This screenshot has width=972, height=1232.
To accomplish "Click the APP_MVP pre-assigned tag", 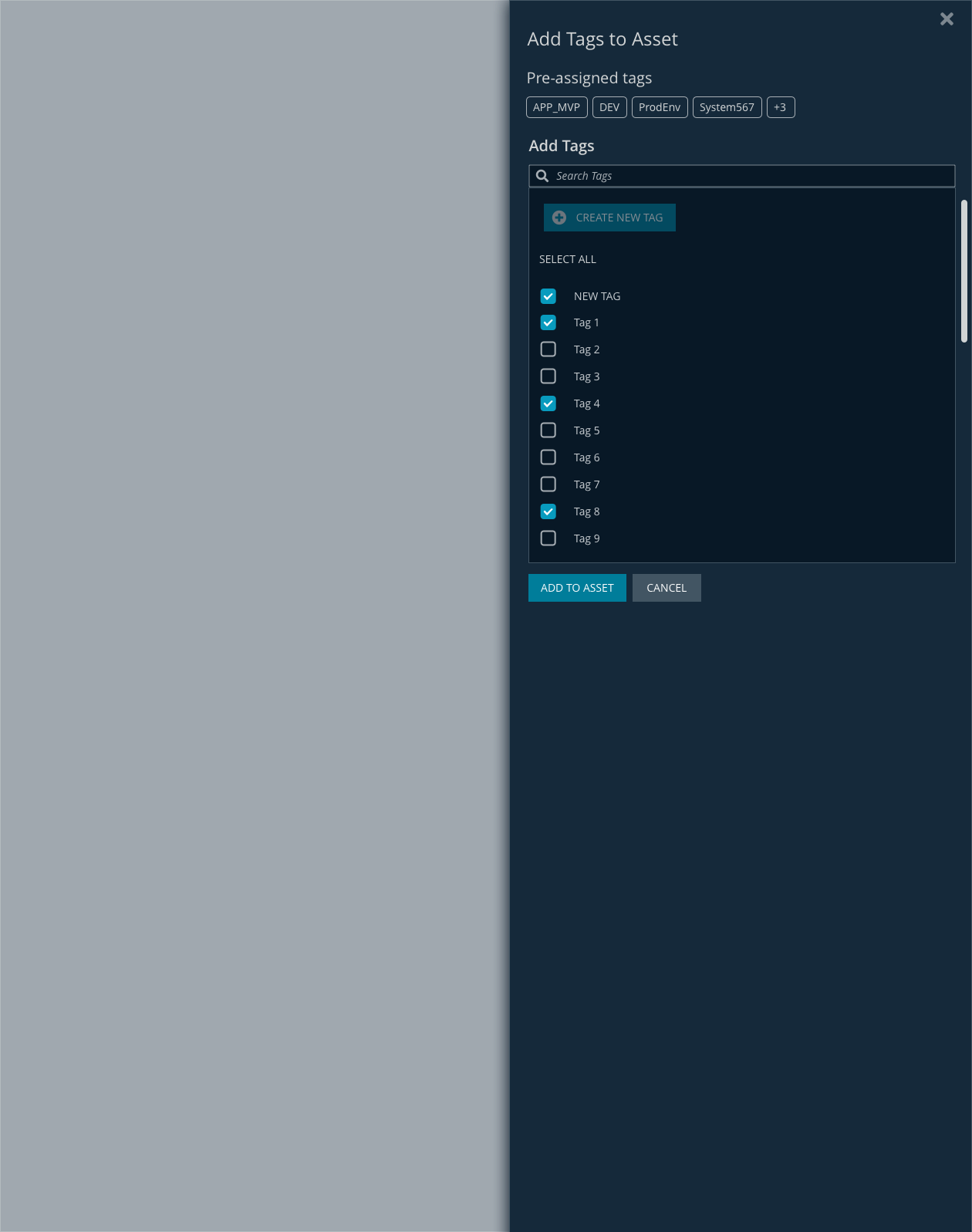I will point(556,107).
